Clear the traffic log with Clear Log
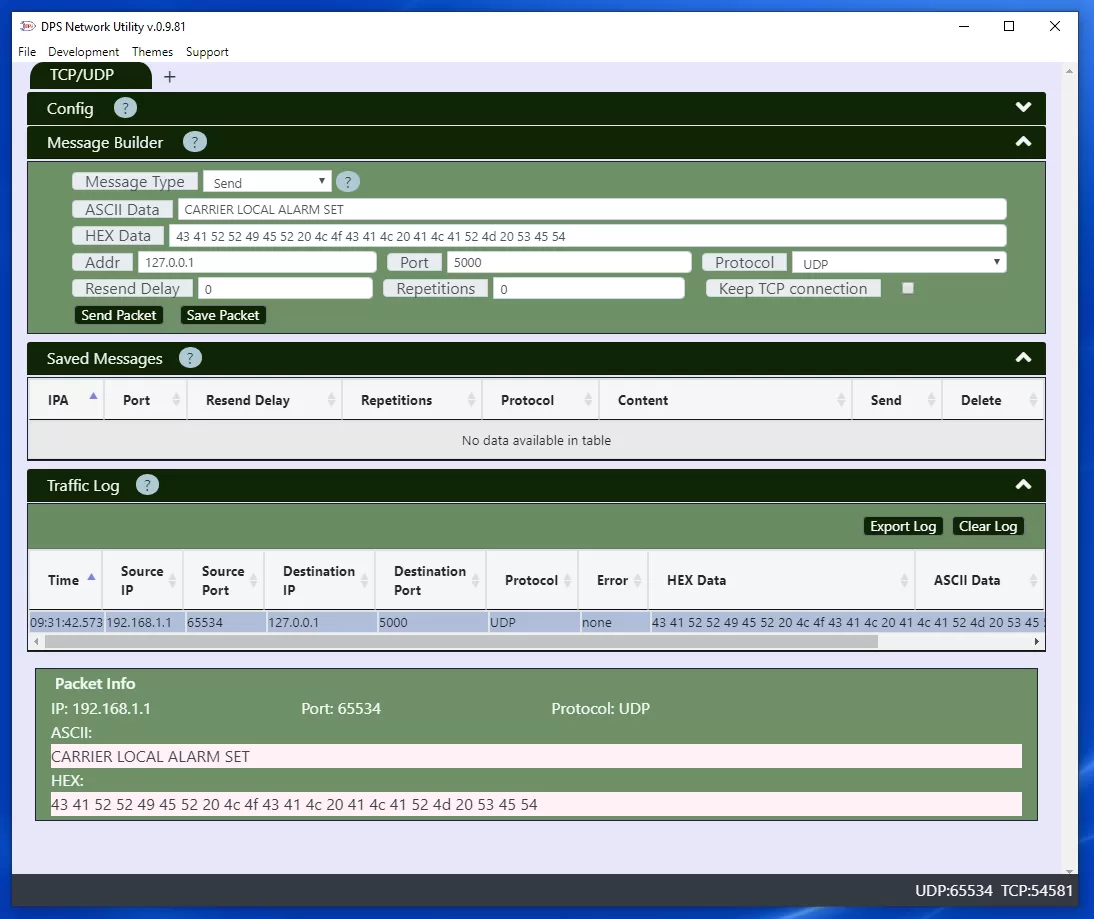Screen dimensions: 1094x919 tap(987, 525)
